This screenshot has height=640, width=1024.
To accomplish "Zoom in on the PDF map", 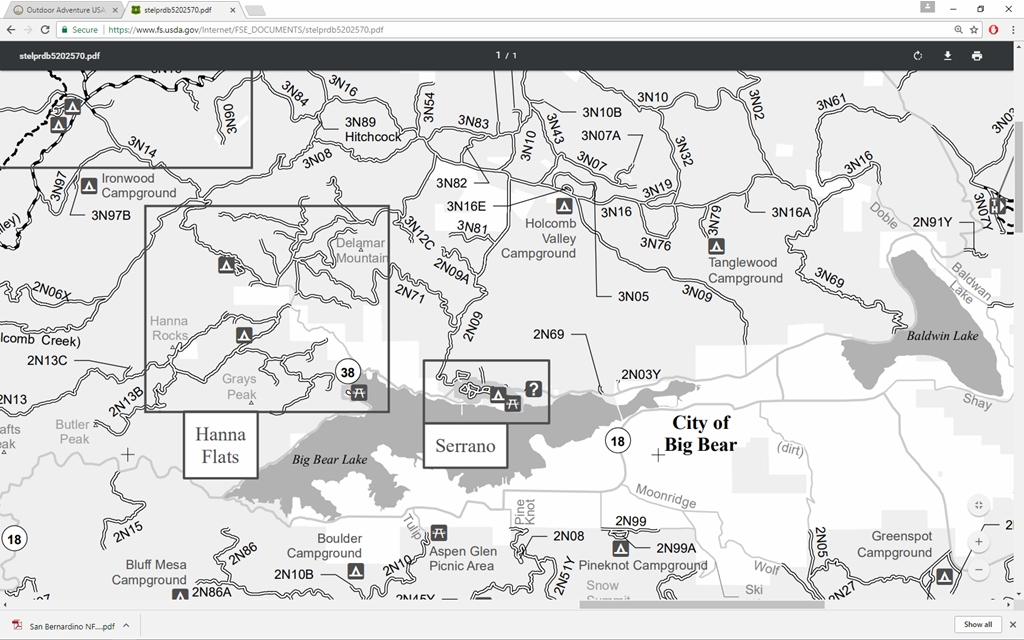I will click(978, 542).
